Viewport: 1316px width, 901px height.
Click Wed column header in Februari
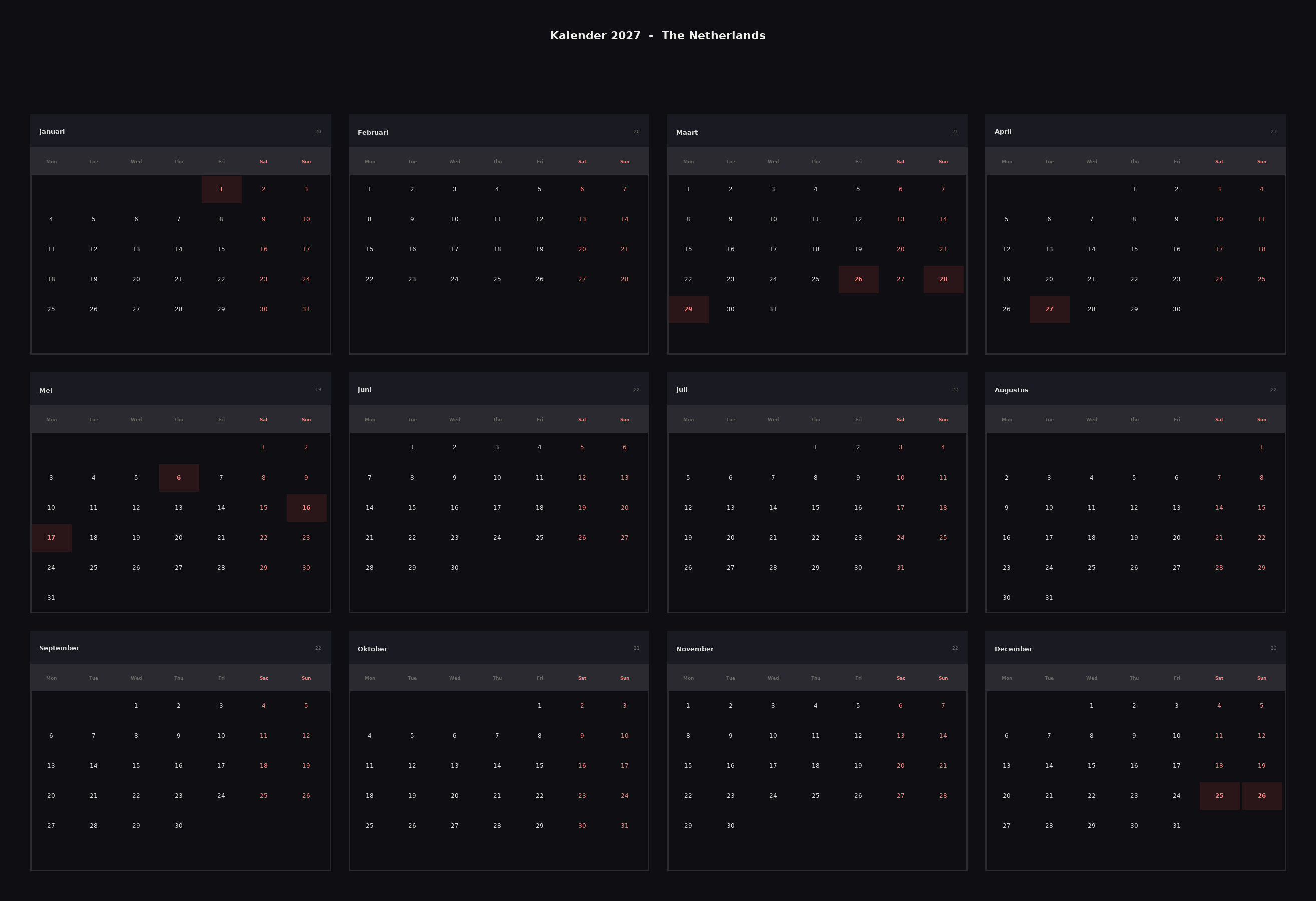point(455,162)
